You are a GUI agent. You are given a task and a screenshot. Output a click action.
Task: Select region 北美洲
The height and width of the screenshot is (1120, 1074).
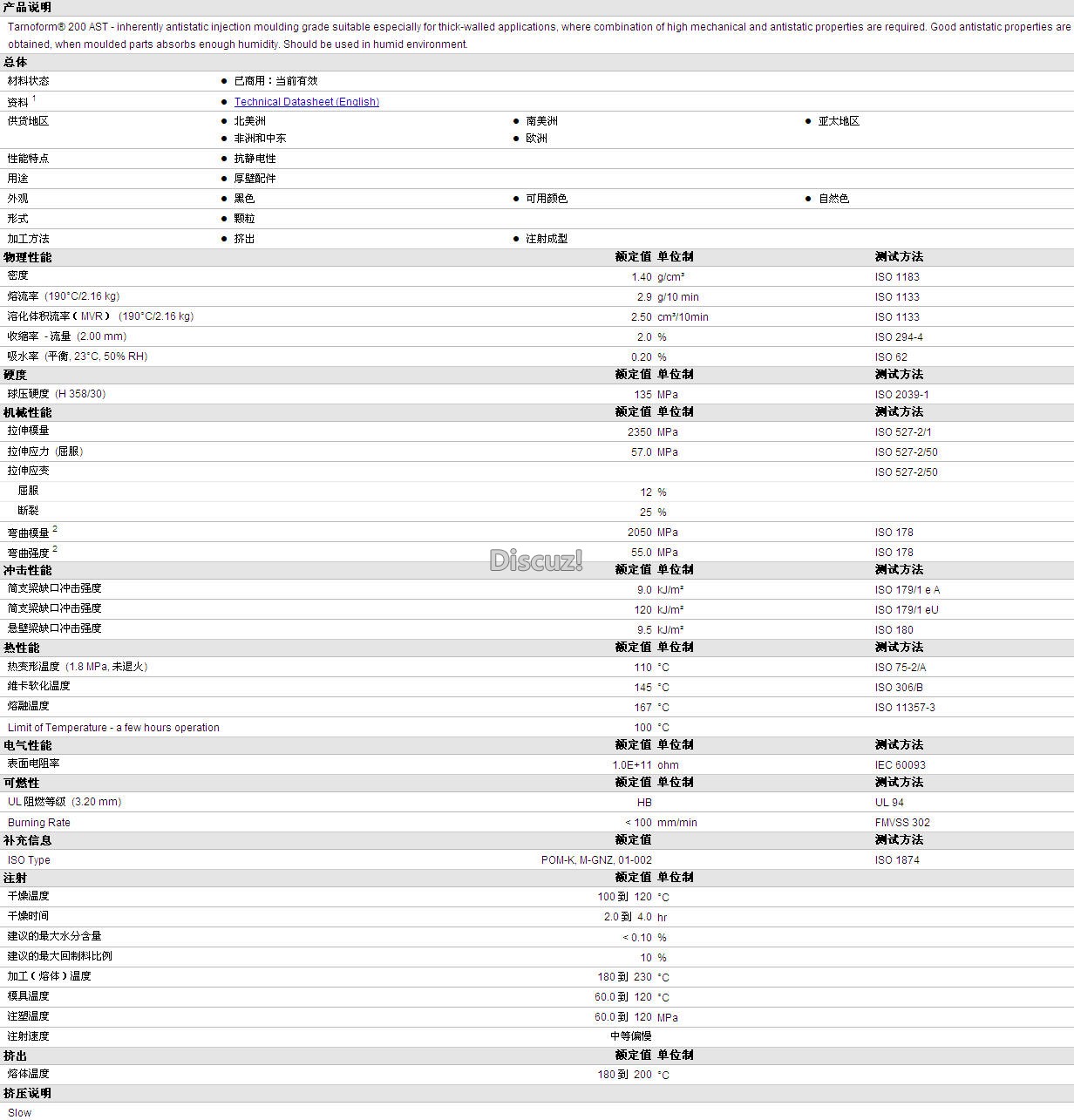click(x=249, y=121)
